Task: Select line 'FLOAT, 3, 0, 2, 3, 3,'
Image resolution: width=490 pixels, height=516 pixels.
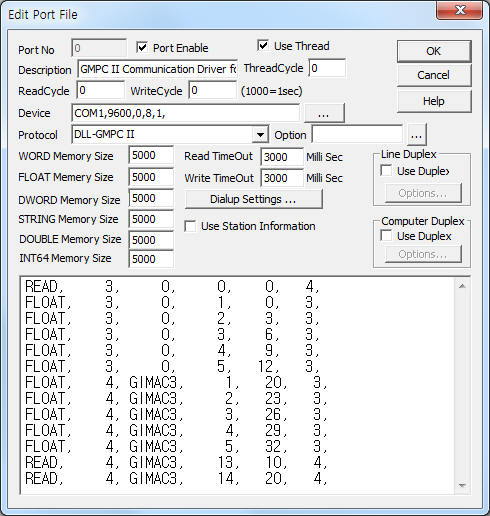Action: pyautogui.click(x=172, y=318)
